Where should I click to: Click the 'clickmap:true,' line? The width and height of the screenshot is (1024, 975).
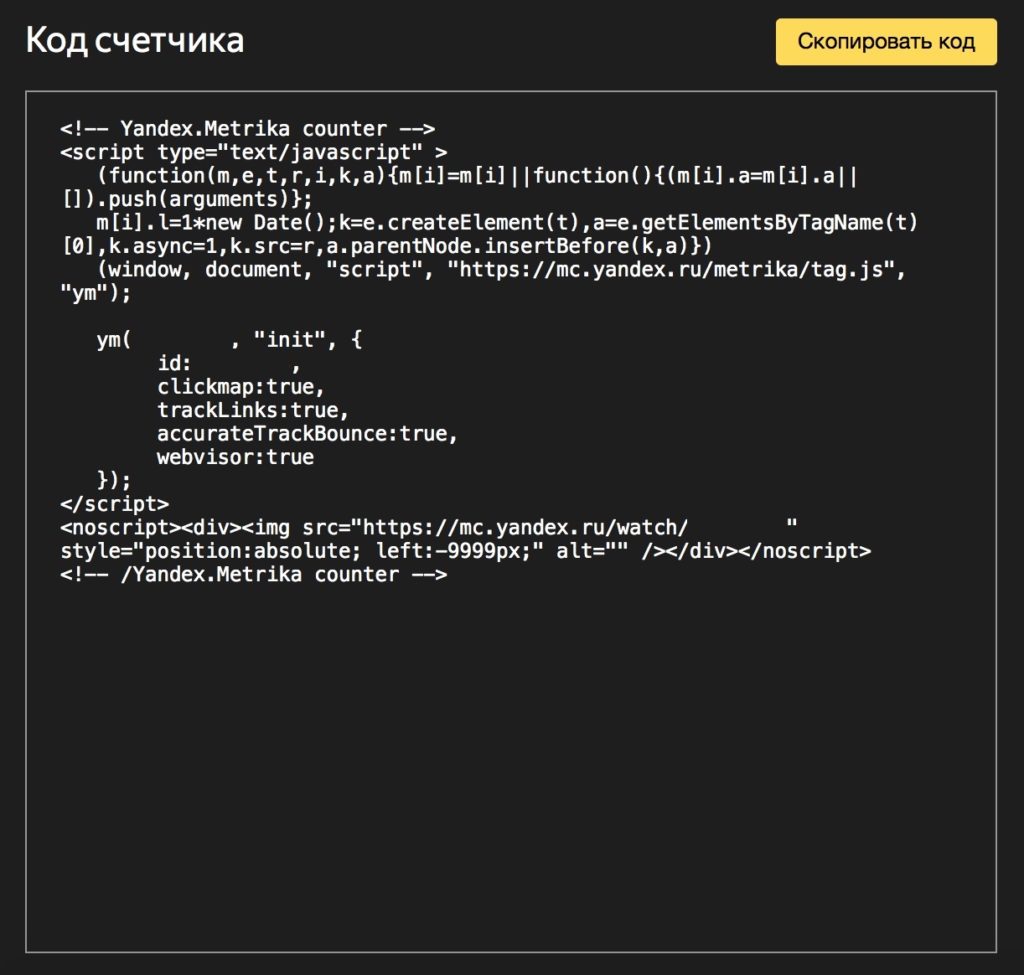240,387
